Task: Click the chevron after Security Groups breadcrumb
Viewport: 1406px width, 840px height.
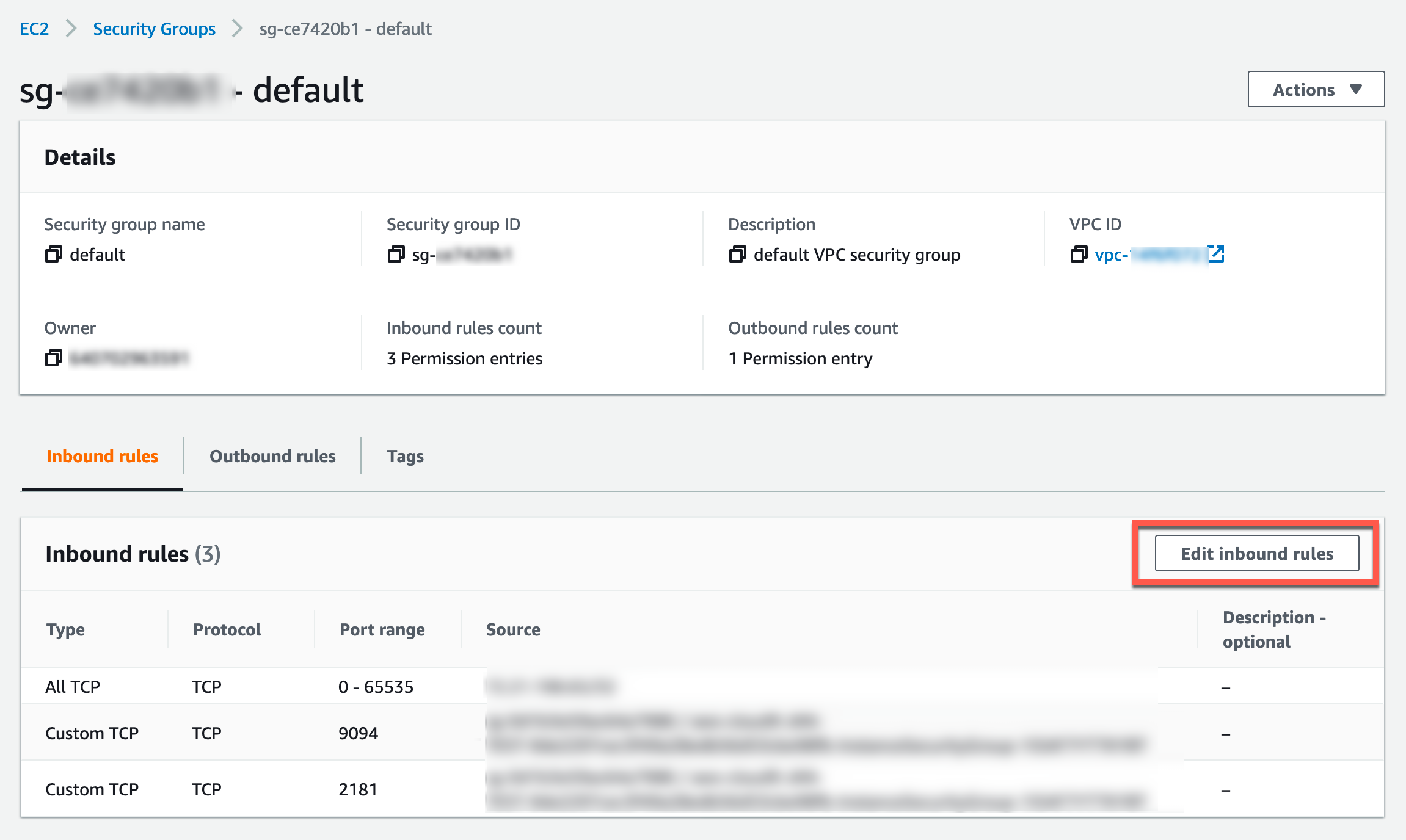Action: pyautogui.click(x=237, y=29)
